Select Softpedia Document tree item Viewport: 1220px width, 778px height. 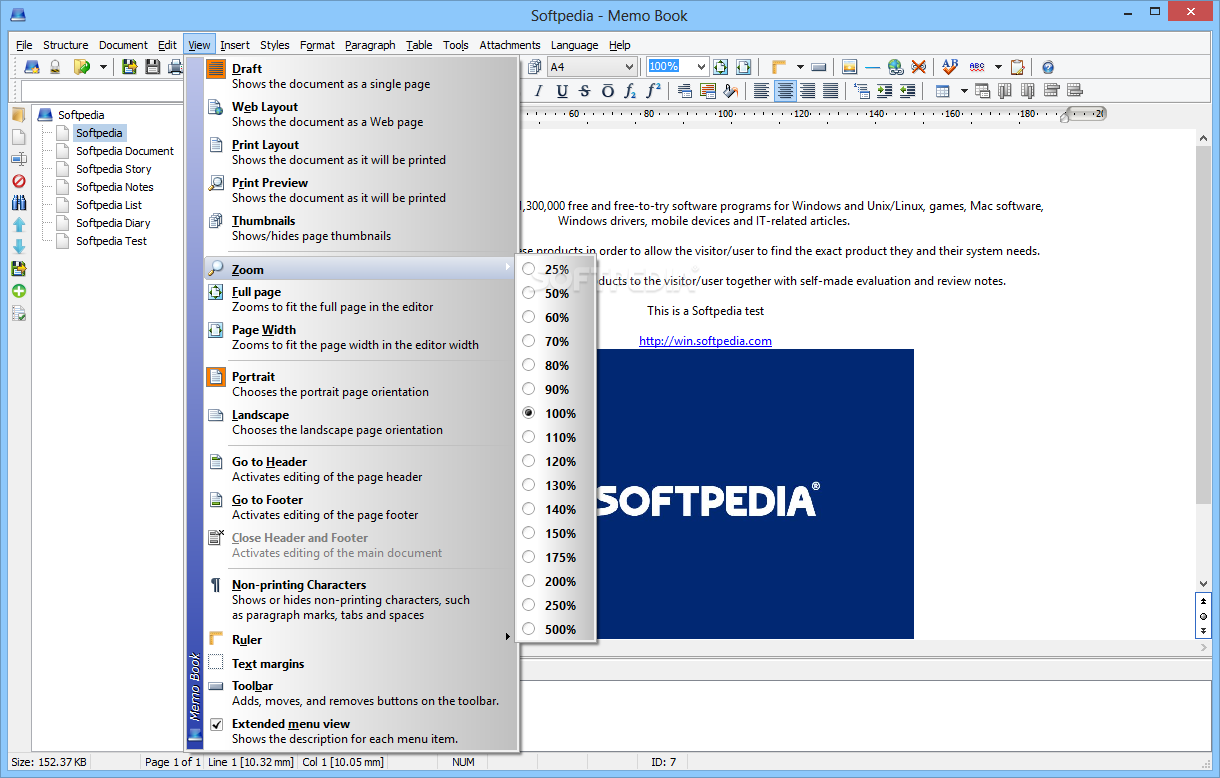[x=125, y=151]
